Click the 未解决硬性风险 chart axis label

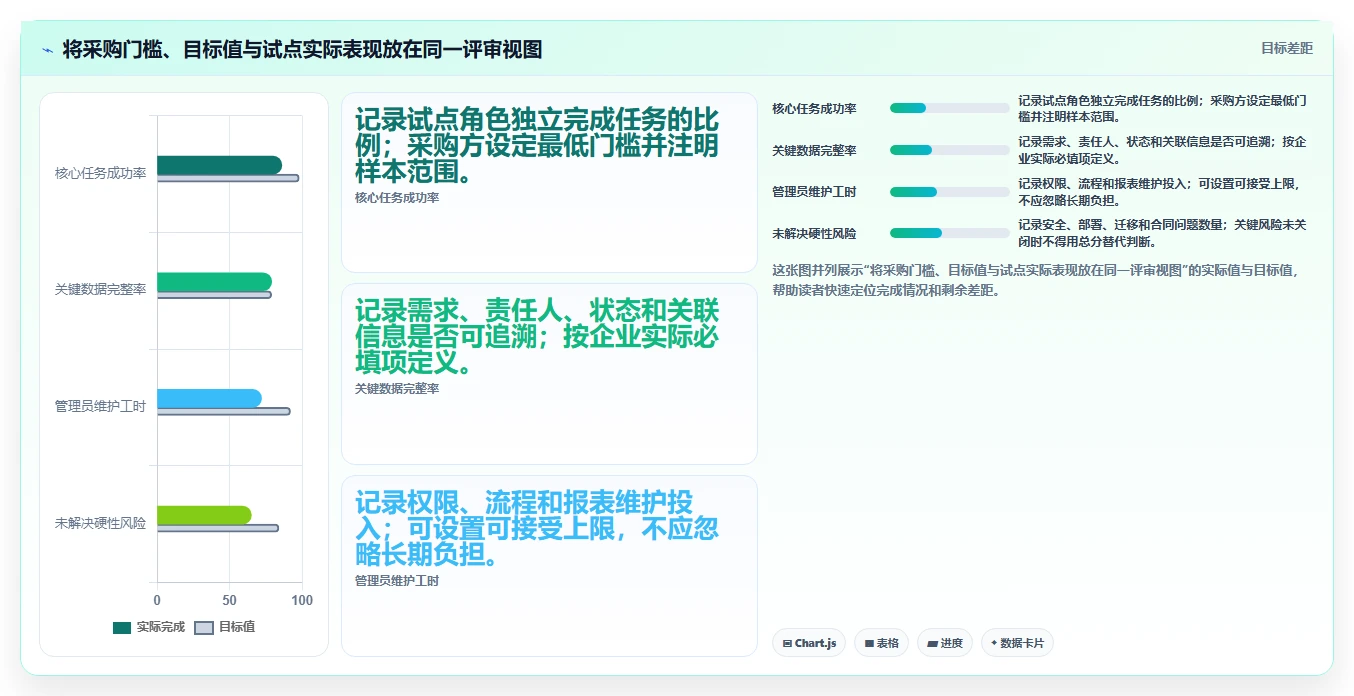click(x=100, y=523)
